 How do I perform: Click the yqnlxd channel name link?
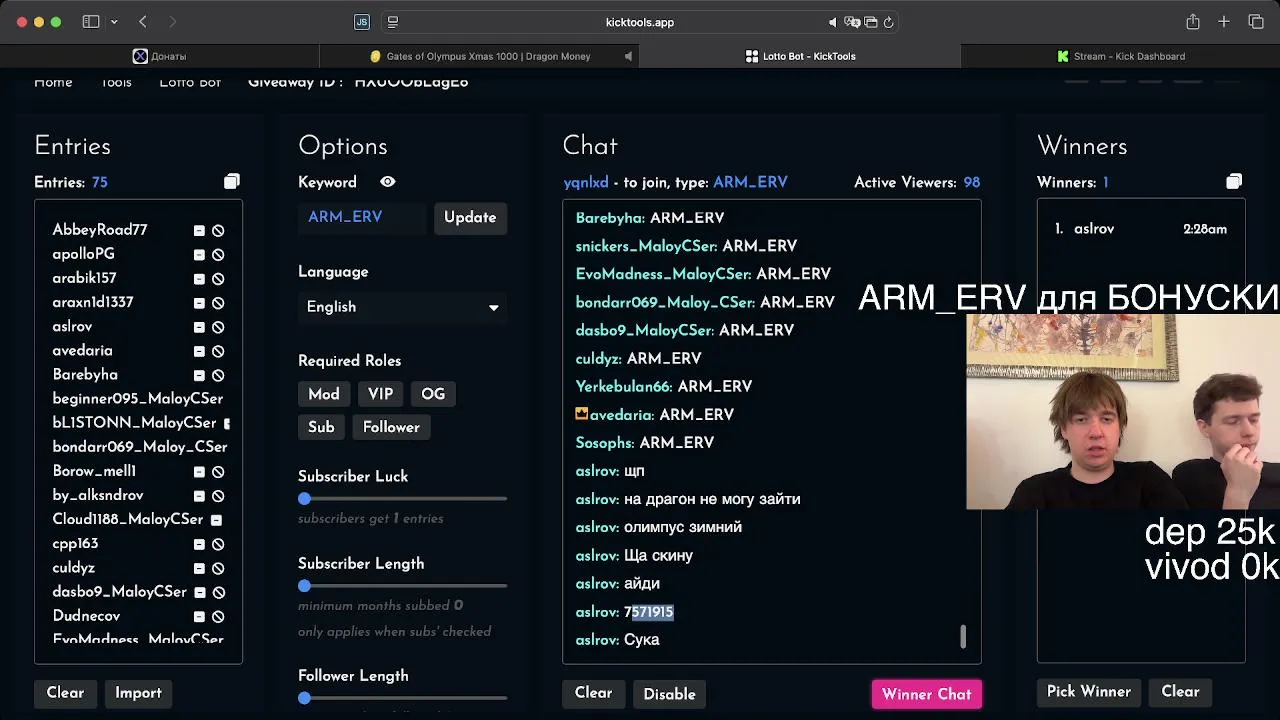pyautogui.click(x=586, y=182)
